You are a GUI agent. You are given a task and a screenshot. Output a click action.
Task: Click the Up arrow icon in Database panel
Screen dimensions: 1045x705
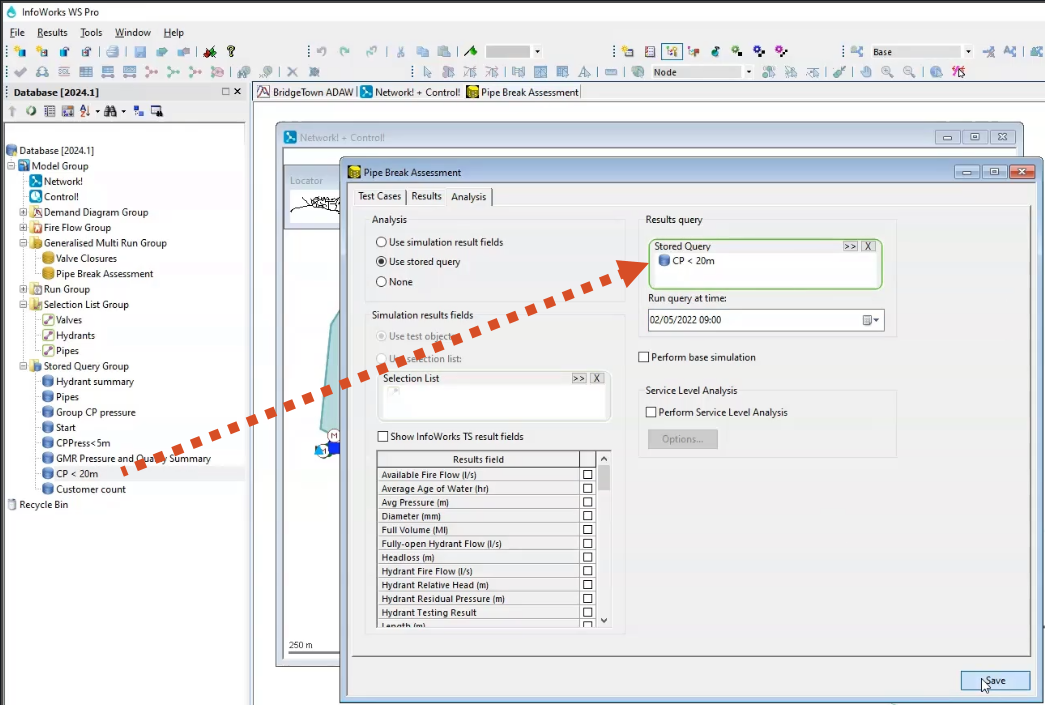(12, 111)
